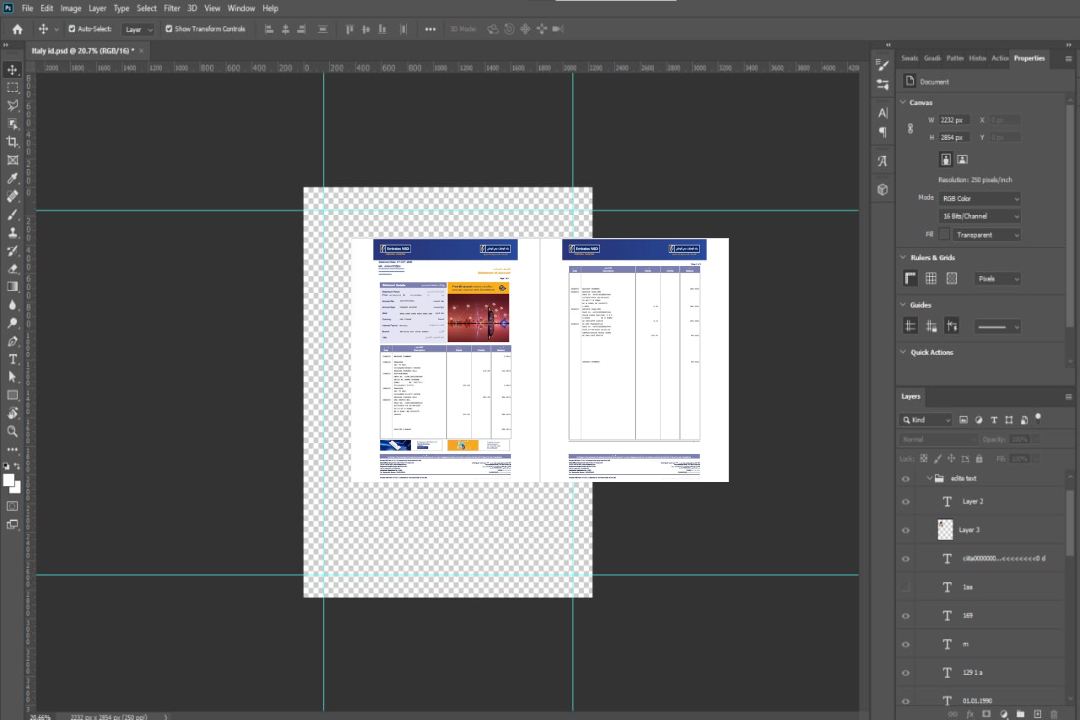
Task: Collapse the 'edite text' layer group
Action: click(928, 478)
